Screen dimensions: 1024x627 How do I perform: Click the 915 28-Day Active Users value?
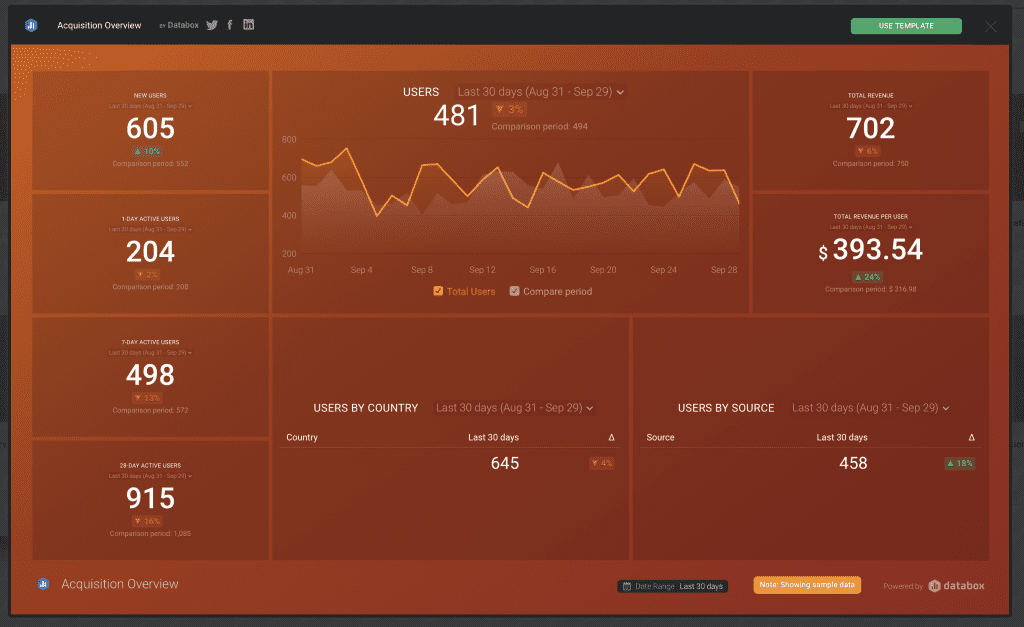[x=150, y=498]
